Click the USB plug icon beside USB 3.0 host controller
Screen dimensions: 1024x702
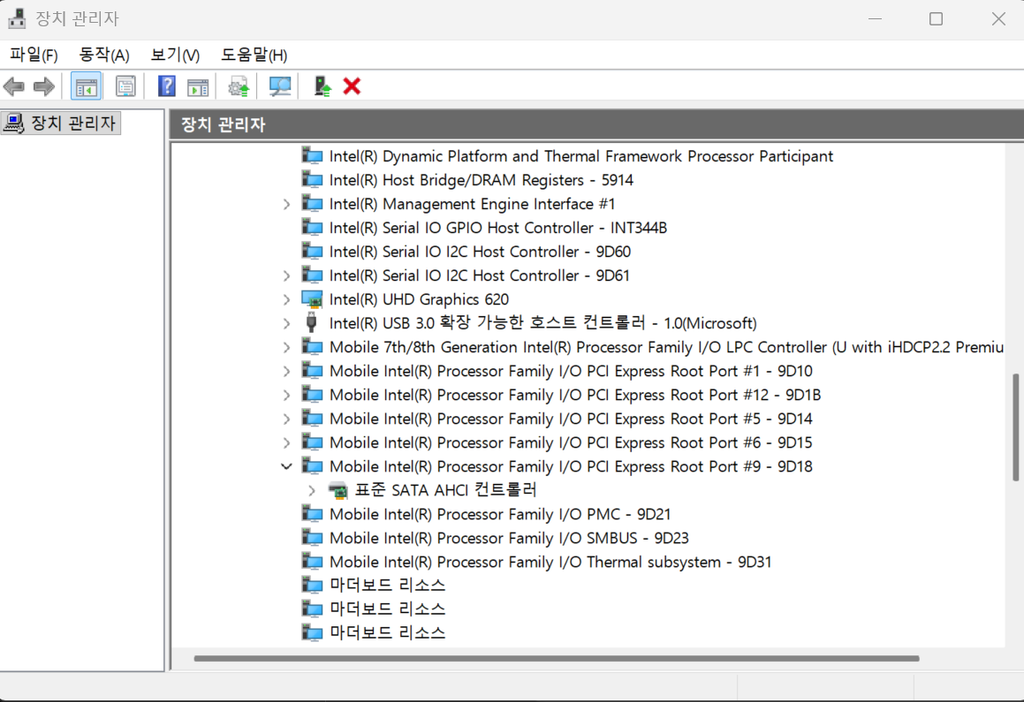pyautogui.click(x=312, y=323)
